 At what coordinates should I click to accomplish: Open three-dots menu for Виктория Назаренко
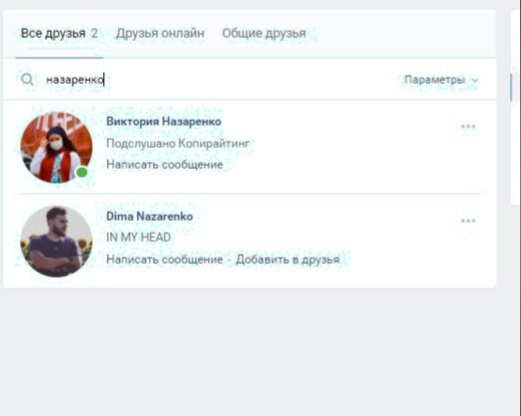(468, 126)
